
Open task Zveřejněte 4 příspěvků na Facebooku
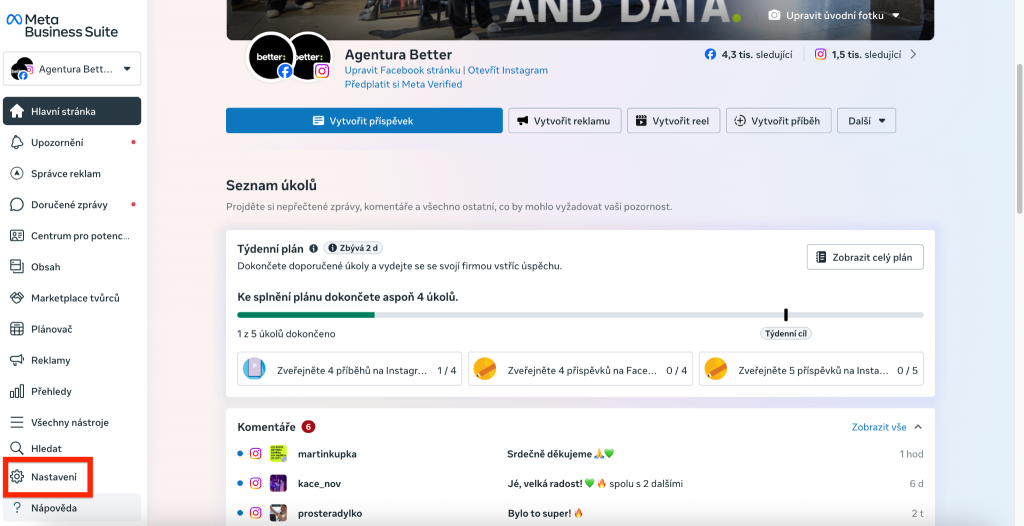point(580,370)
